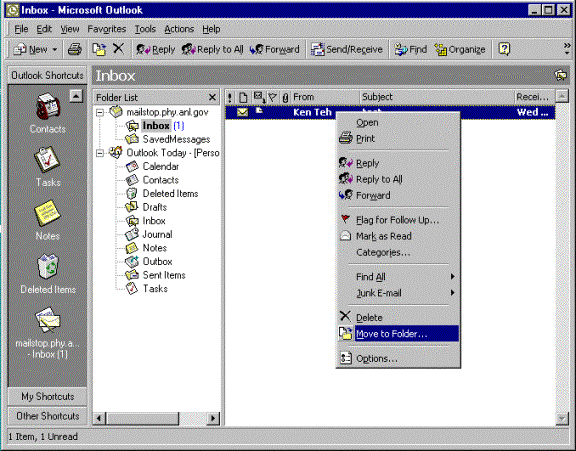Sort by Flag Status column header

[x=273, y=97]
